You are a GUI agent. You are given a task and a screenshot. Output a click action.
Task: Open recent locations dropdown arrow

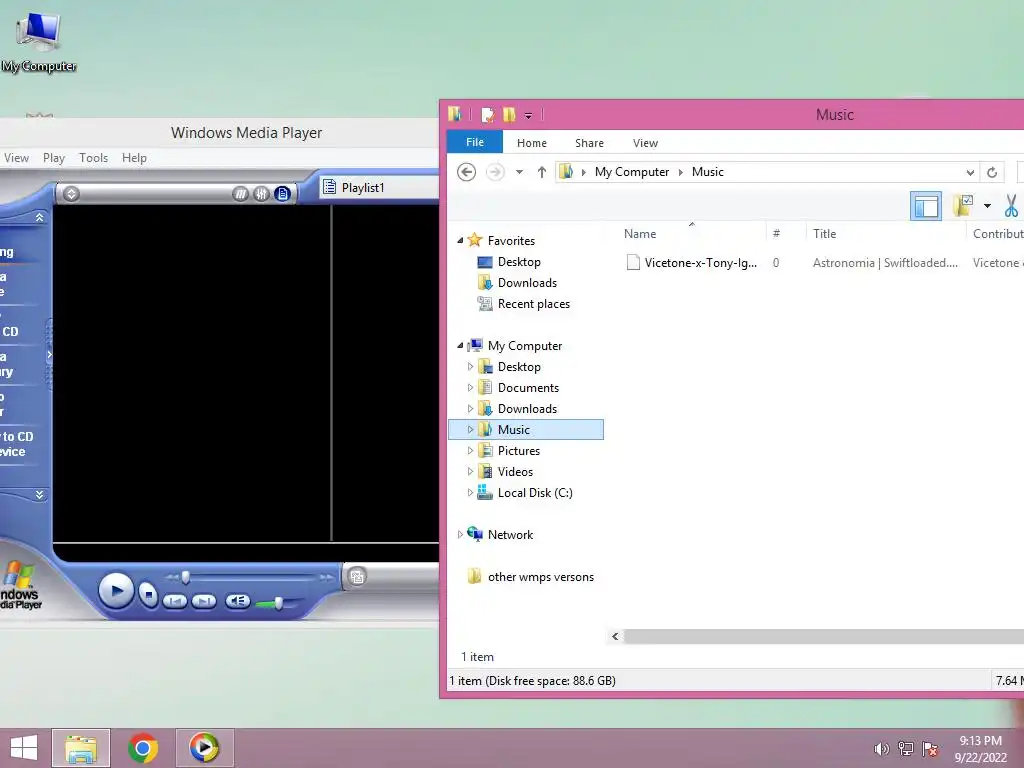519,172
